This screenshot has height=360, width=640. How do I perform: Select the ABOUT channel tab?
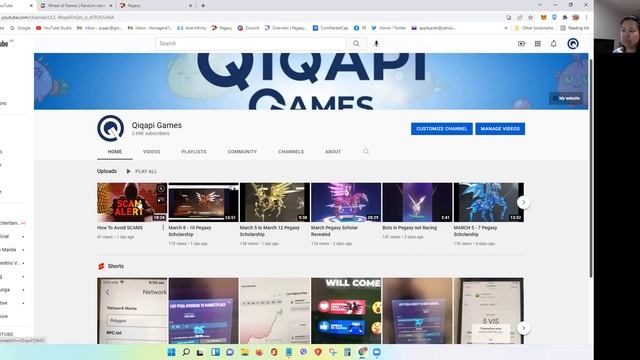pos(333,151)
